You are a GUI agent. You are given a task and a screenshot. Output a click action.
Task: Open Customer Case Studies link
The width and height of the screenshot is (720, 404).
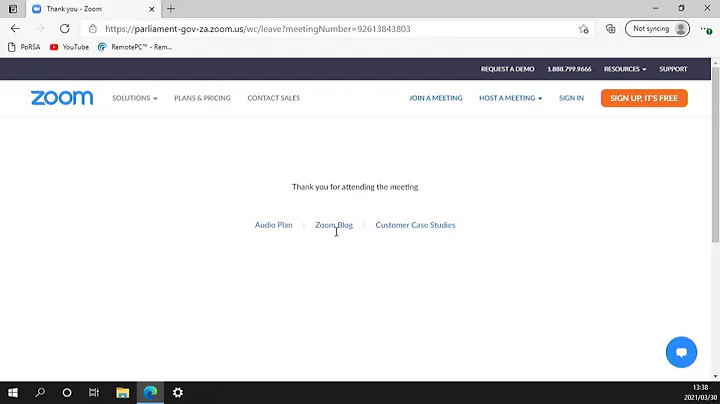coord(415,225)
